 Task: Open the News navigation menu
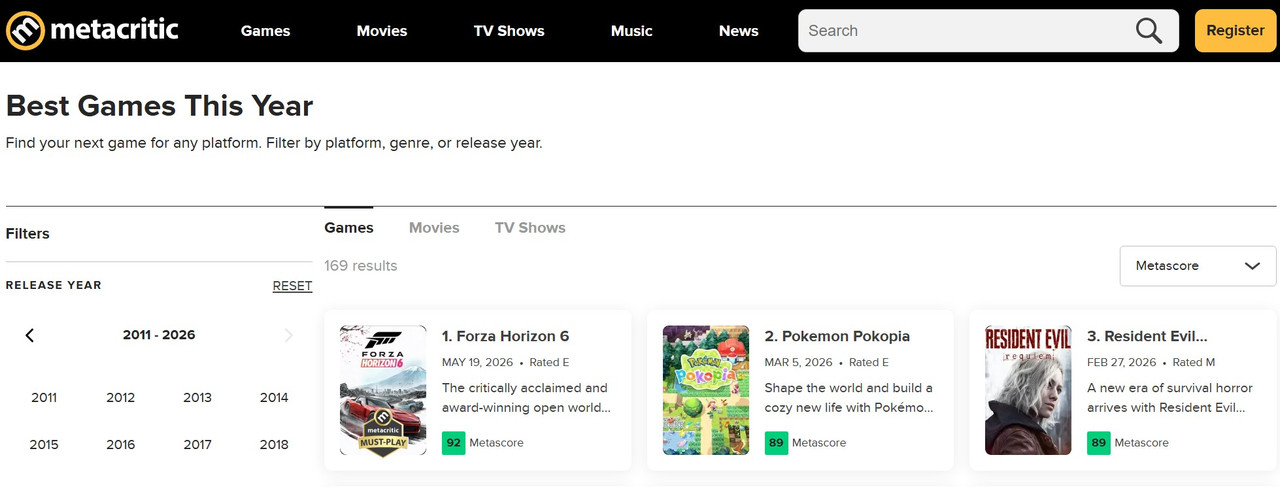click(x=739, y=31)
